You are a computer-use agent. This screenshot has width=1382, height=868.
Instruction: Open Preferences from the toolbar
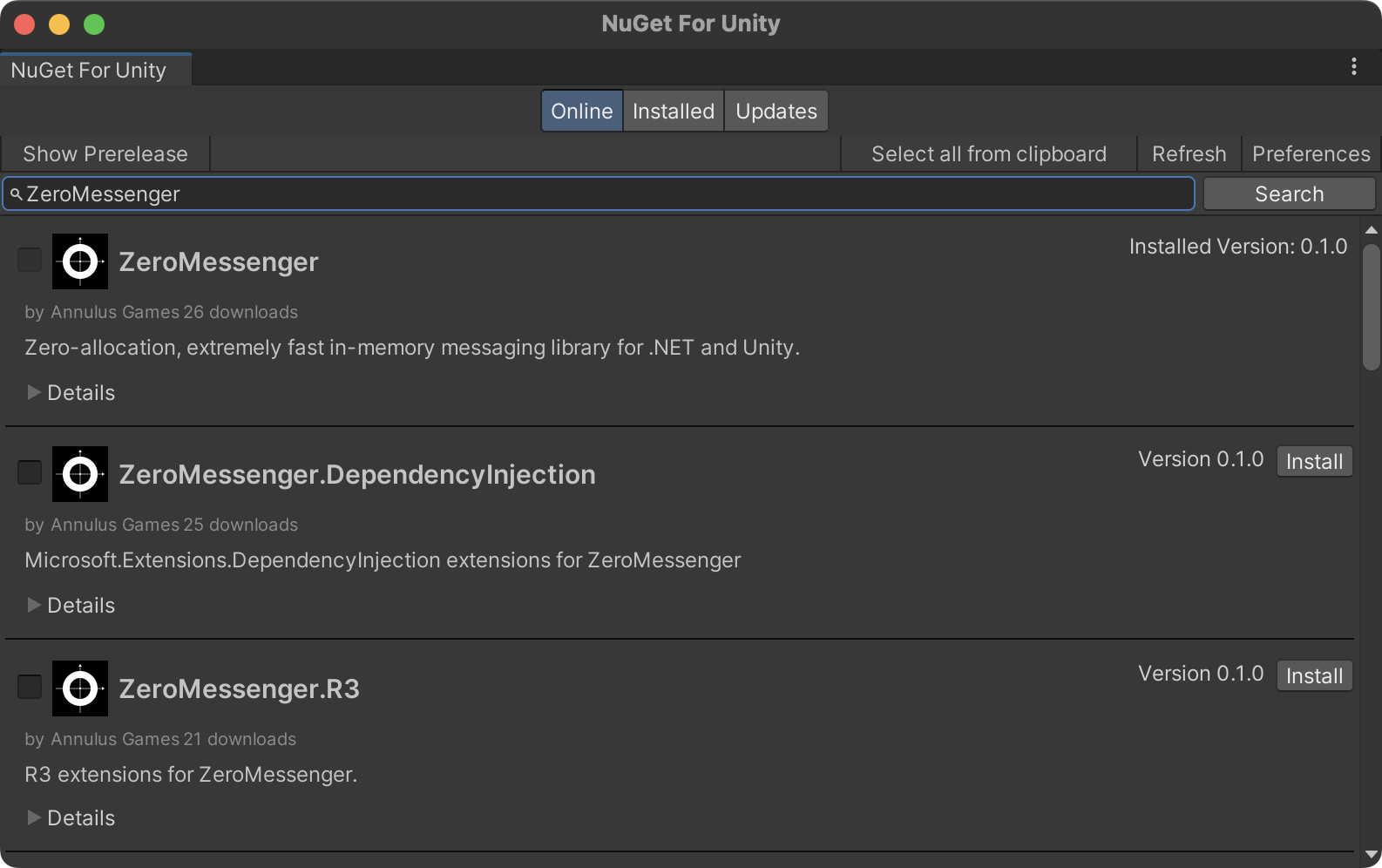click(1311, 154)
